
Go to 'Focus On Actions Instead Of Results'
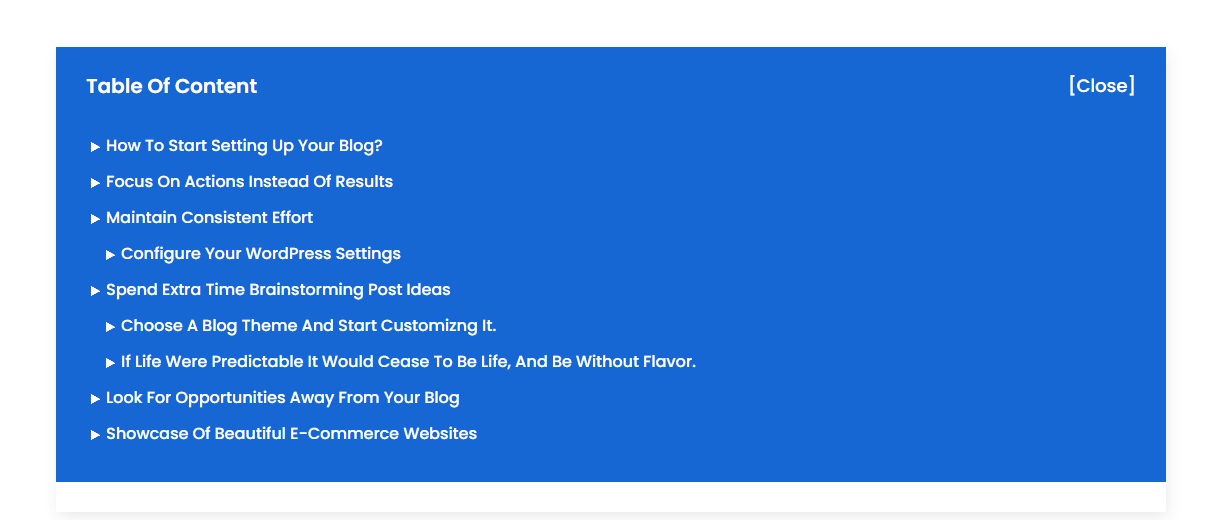249,182
